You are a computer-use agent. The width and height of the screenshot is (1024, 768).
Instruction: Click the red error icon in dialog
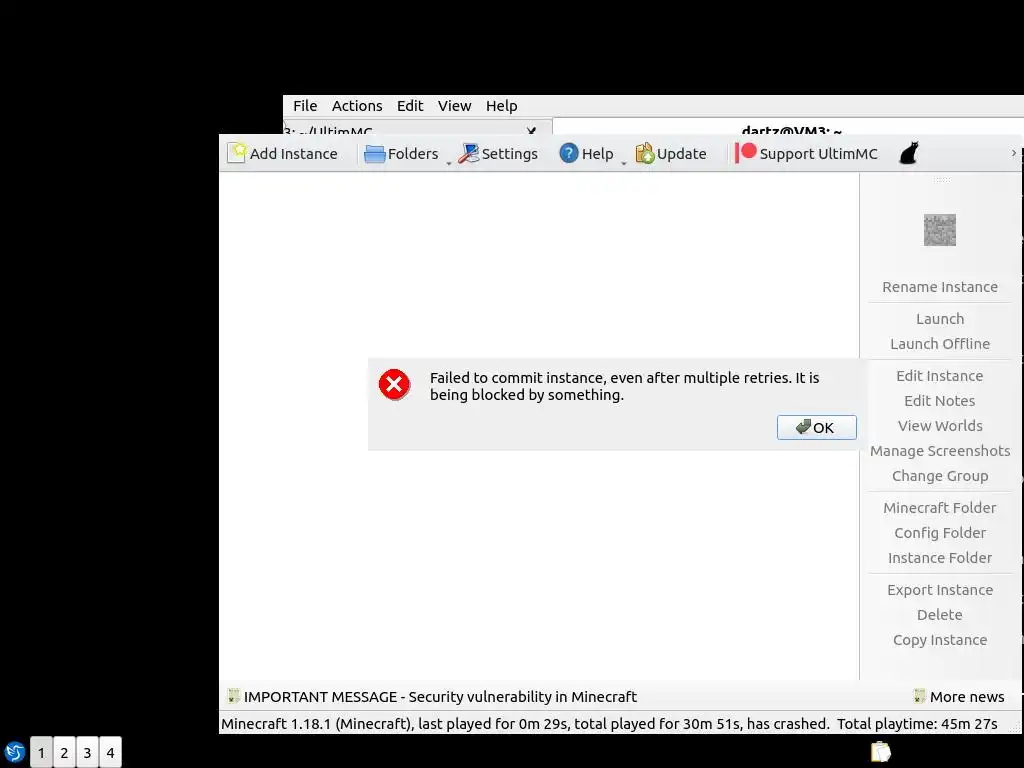pos(394,384)
